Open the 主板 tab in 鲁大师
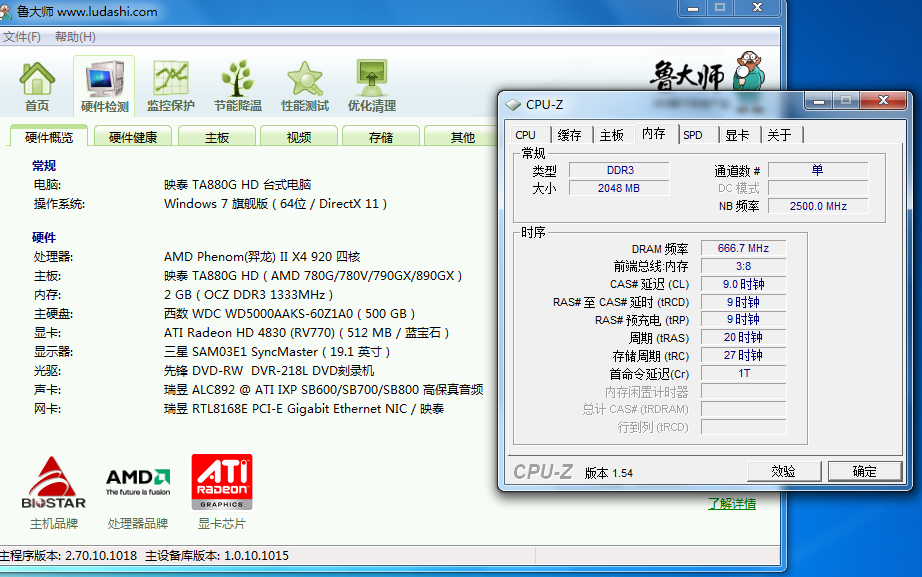 click(216, 137)
